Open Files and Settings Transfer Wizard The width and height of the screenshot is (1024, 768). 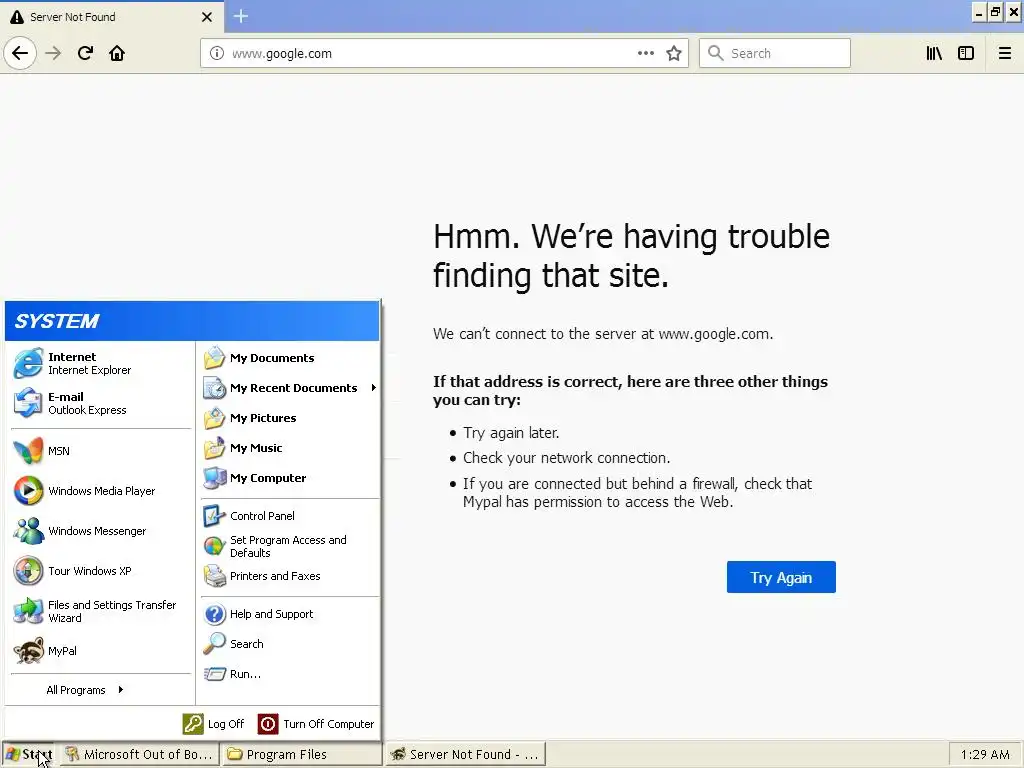click(x=101, y=611)
